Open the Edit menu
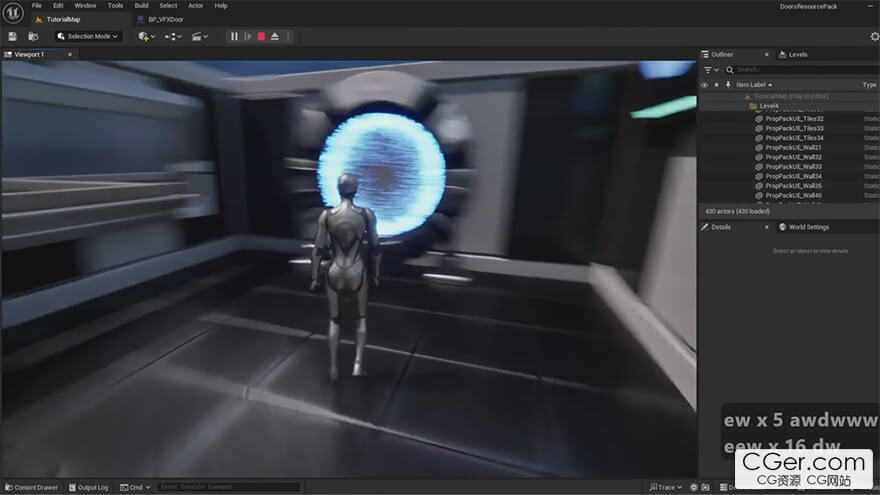Viewport: 880px width, 495px height. (x=58, y=6)
